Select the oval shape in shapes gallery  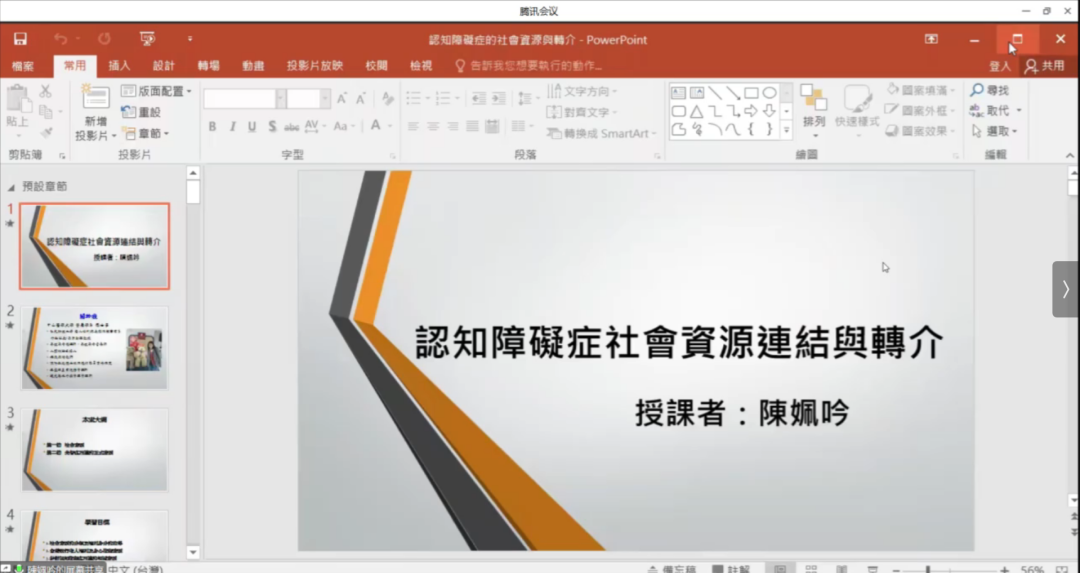pyautogui.click(x=769, y=93)
